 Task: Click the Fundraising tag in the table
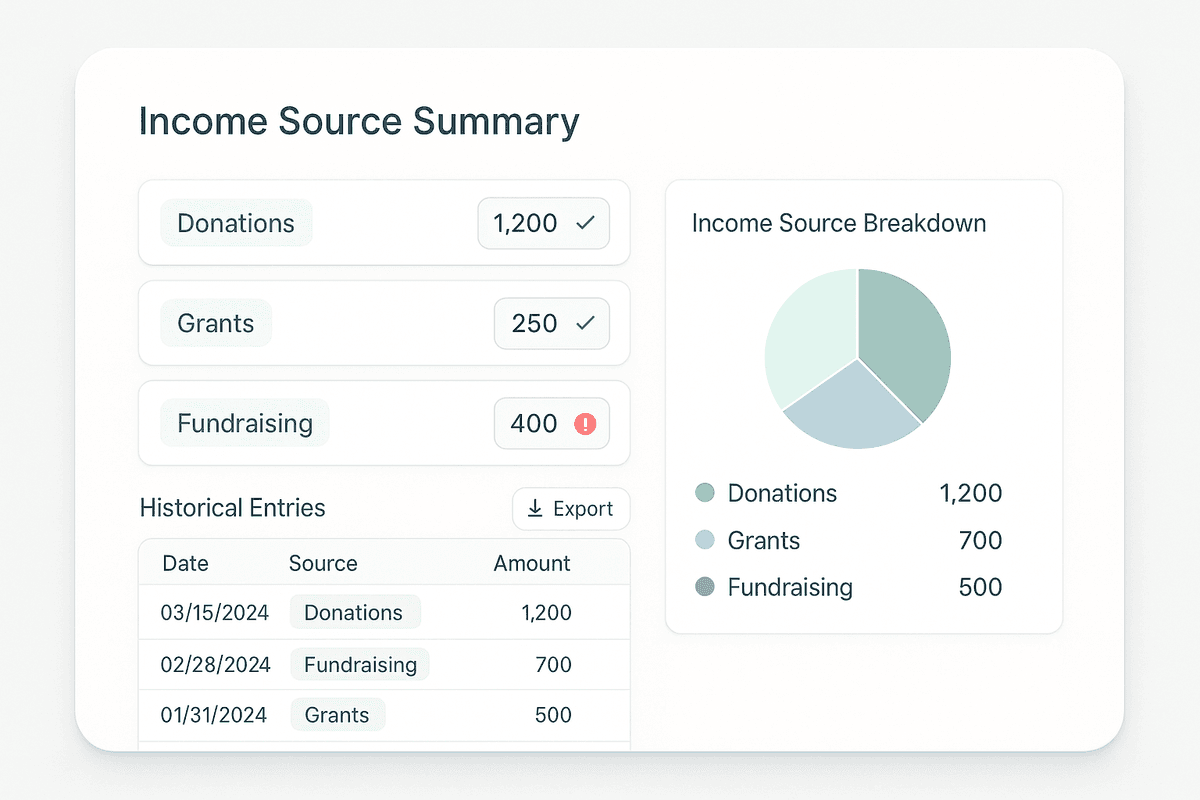360,664
